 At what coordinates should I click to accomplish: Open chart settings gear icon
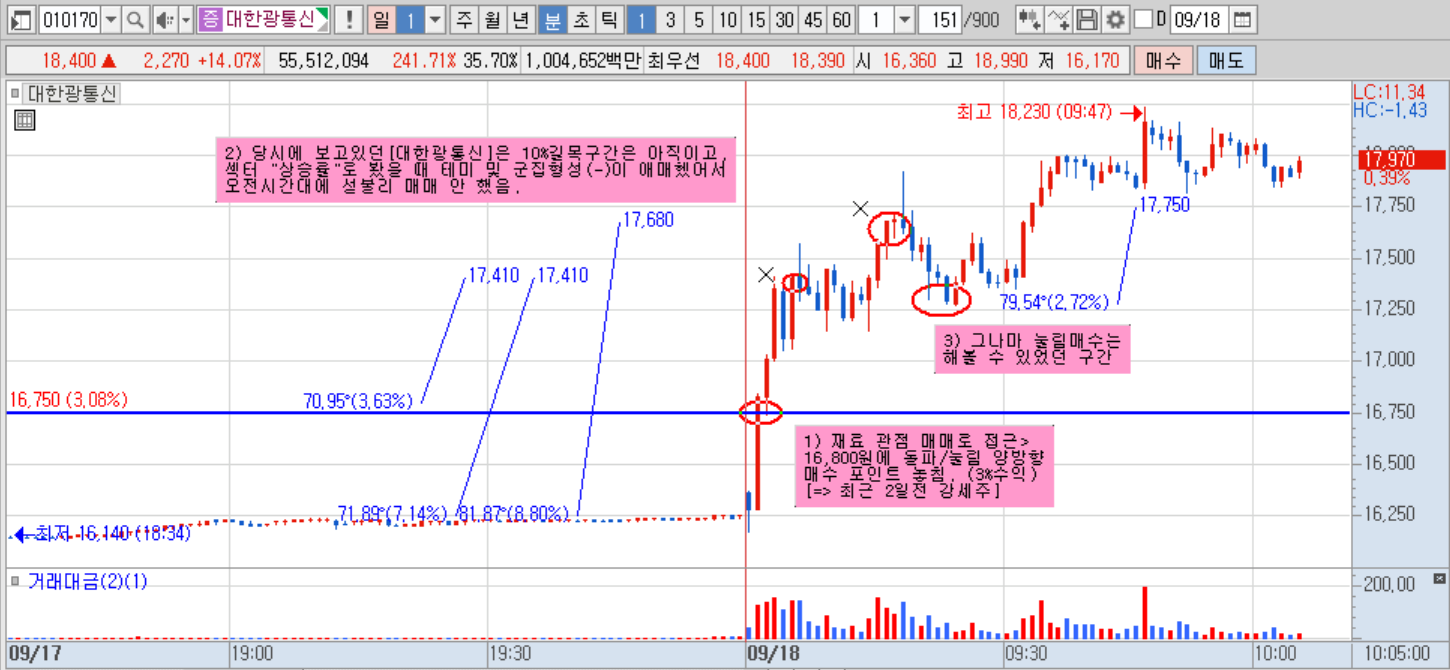[1115, 19]
